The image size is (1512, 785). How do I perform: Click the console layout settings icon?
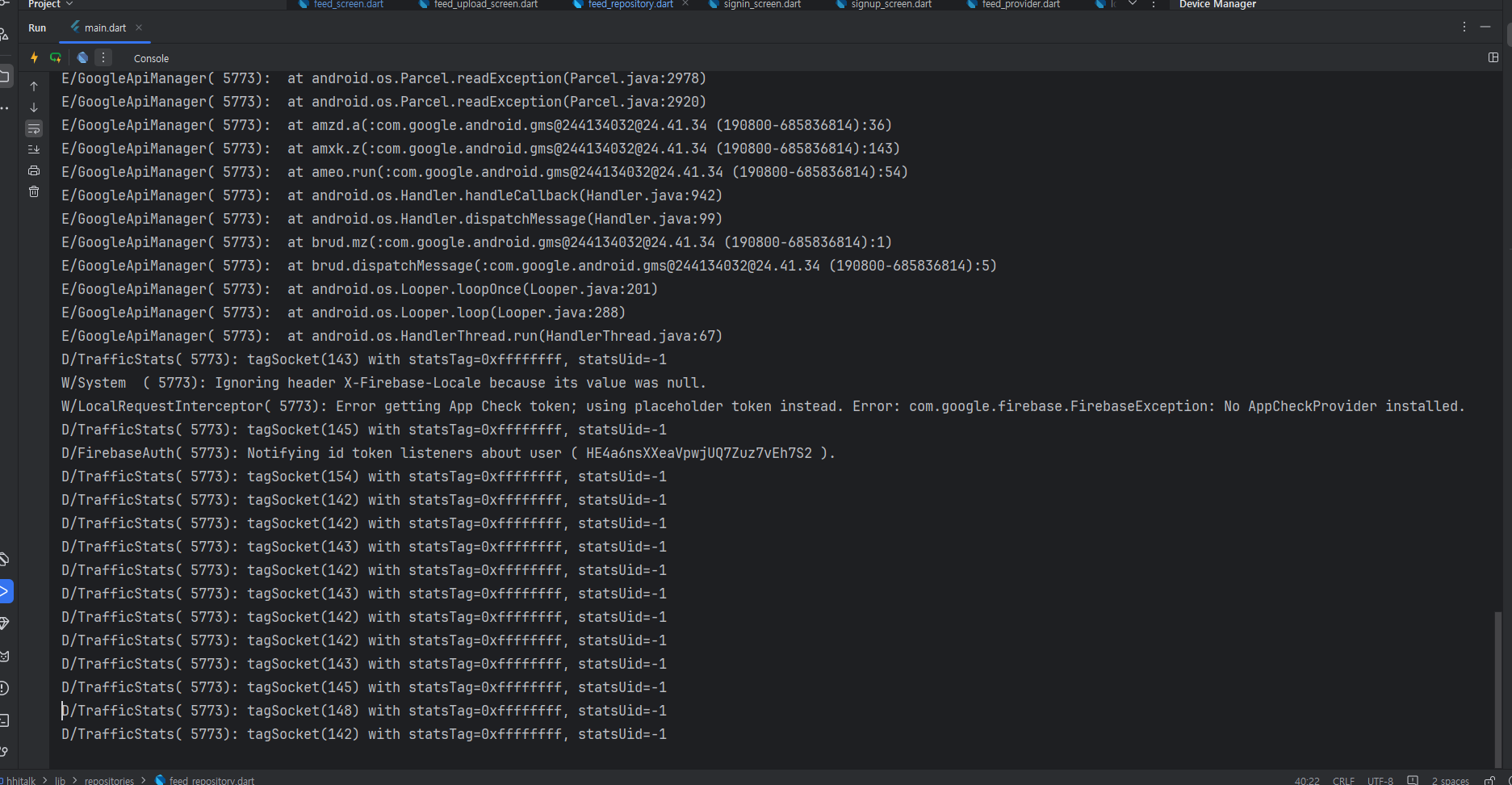pyautogui.click(x=1493, y=57)
